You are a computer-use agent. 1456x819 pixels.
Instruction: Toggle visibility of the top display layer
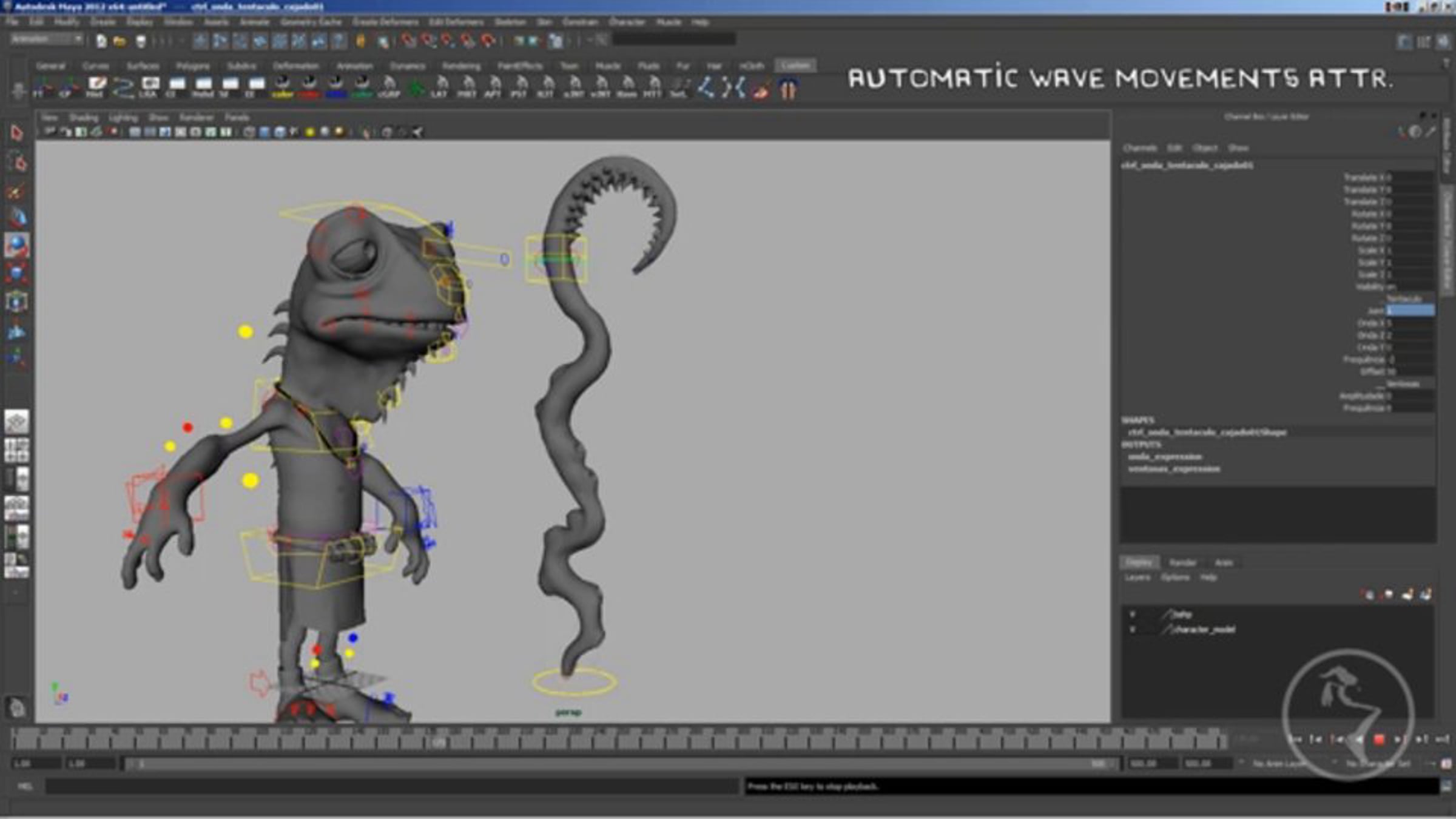(x=1132, y=615)
